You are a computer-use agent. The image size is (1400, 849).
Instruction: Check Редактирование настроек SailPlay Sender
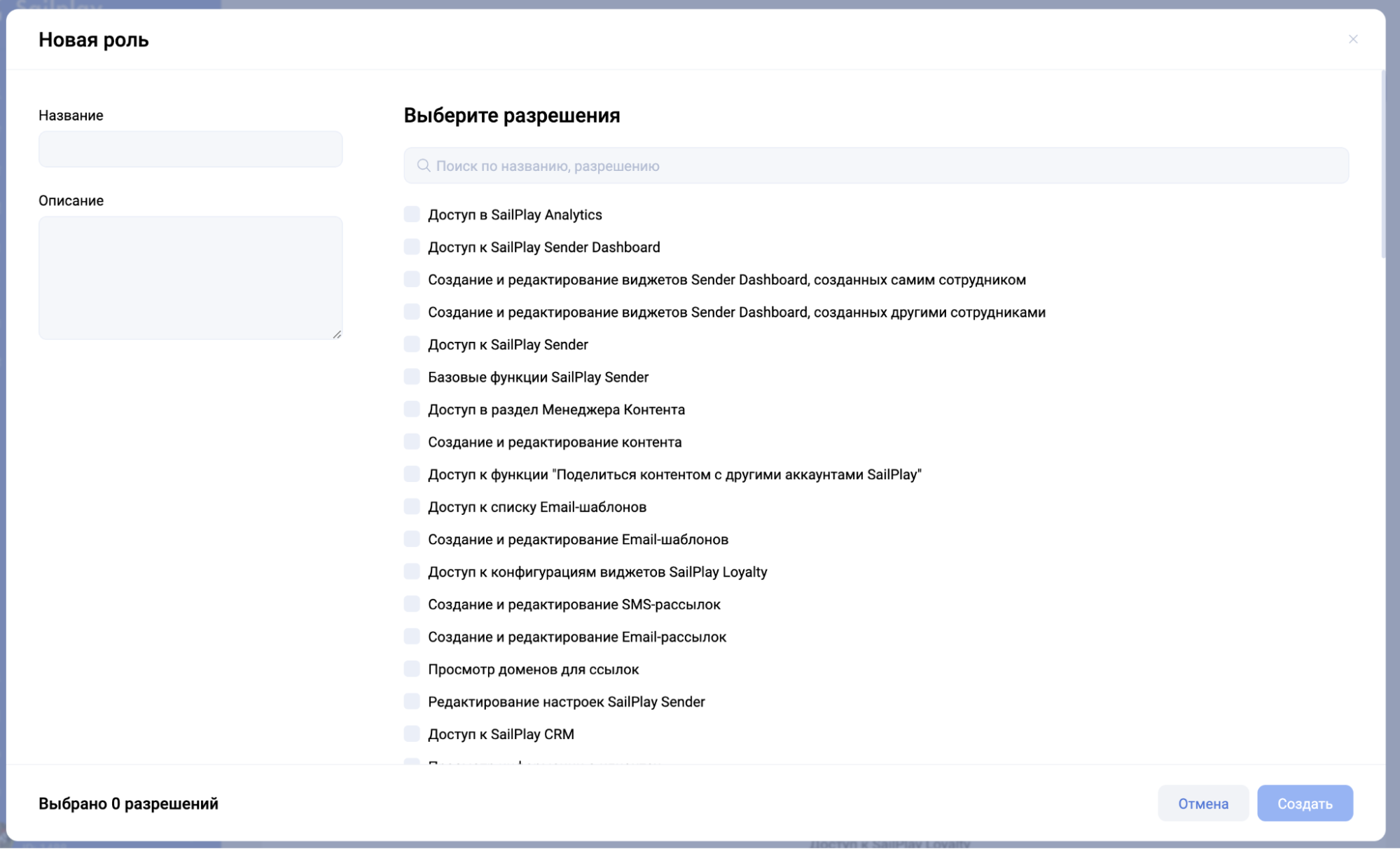click(412, 701)
